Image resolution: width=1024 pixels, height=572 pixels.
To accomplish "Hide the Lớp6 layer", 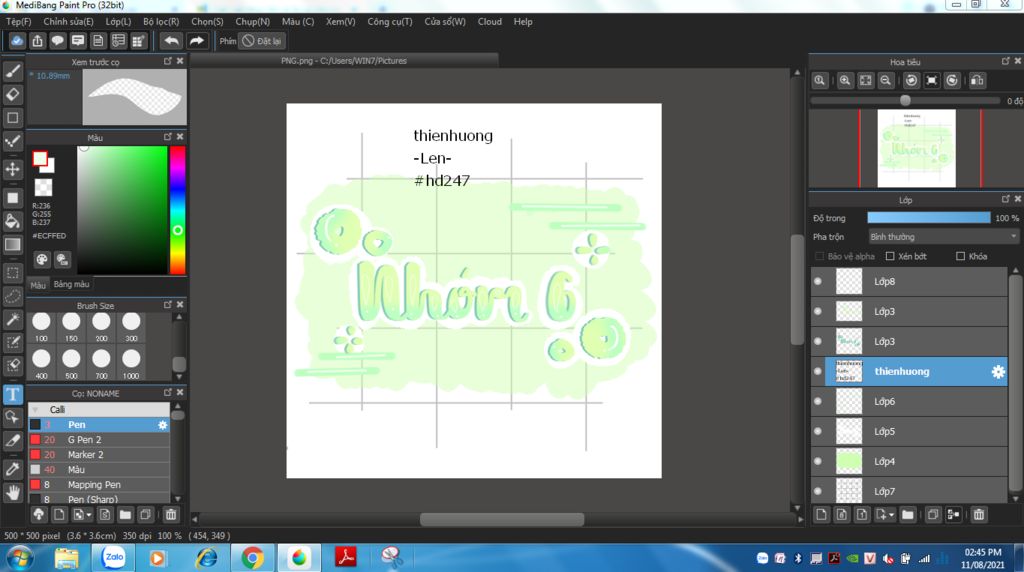I will point(818,402).
